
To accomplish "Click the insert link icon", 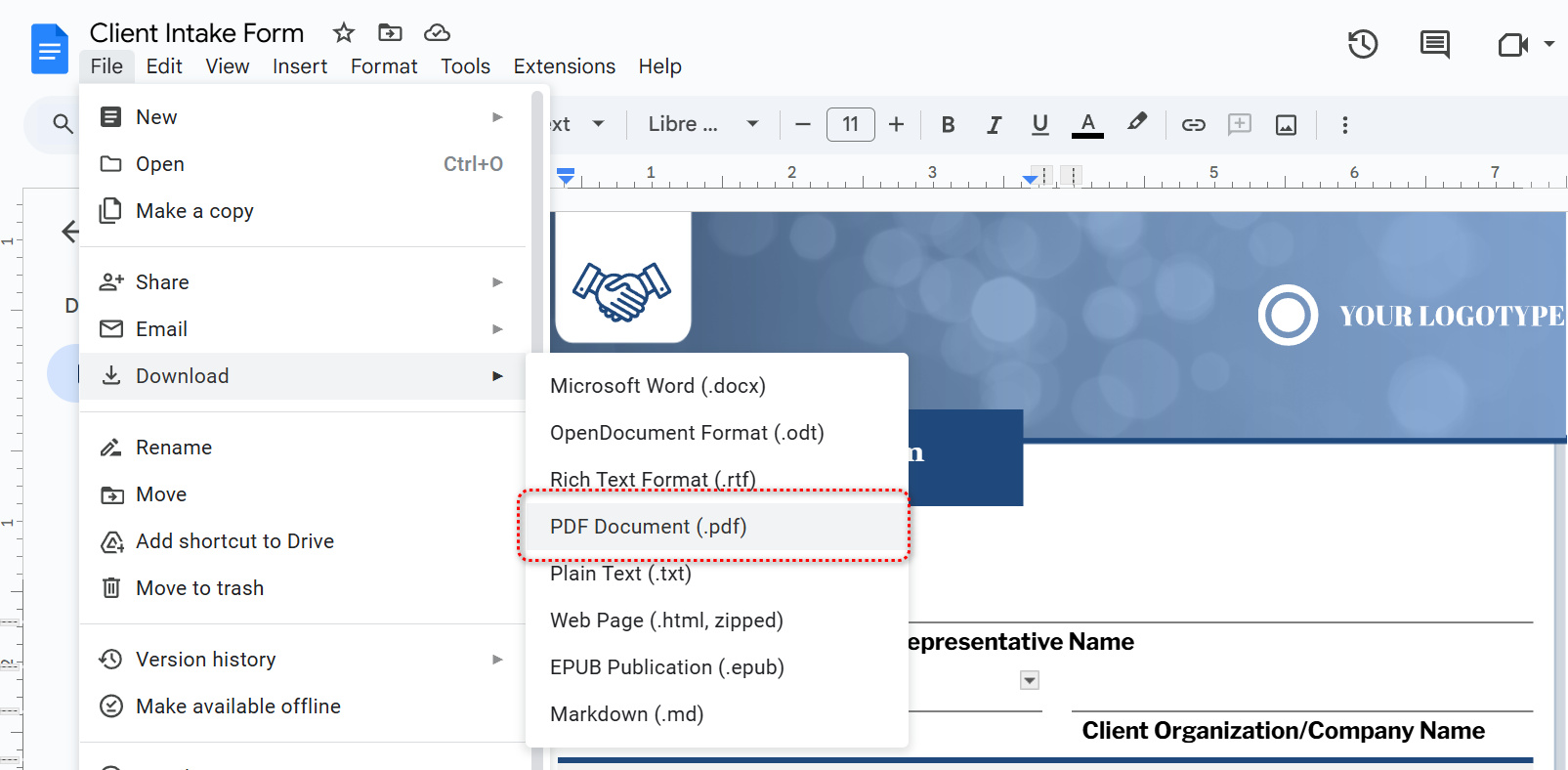I will coord(1193,125).
